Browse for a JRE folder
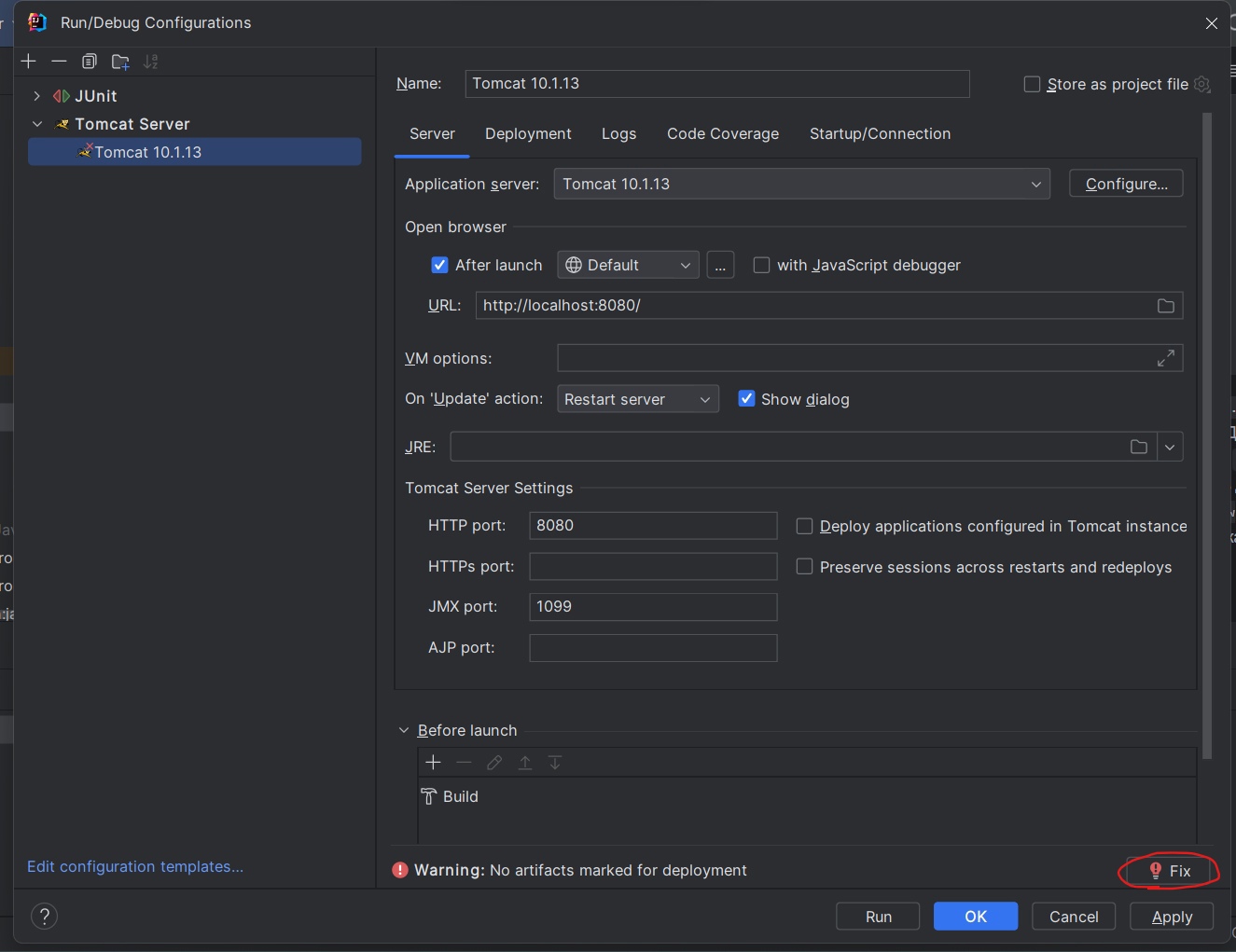This screenshot has height=952, width=1236. coord(1139,447)
